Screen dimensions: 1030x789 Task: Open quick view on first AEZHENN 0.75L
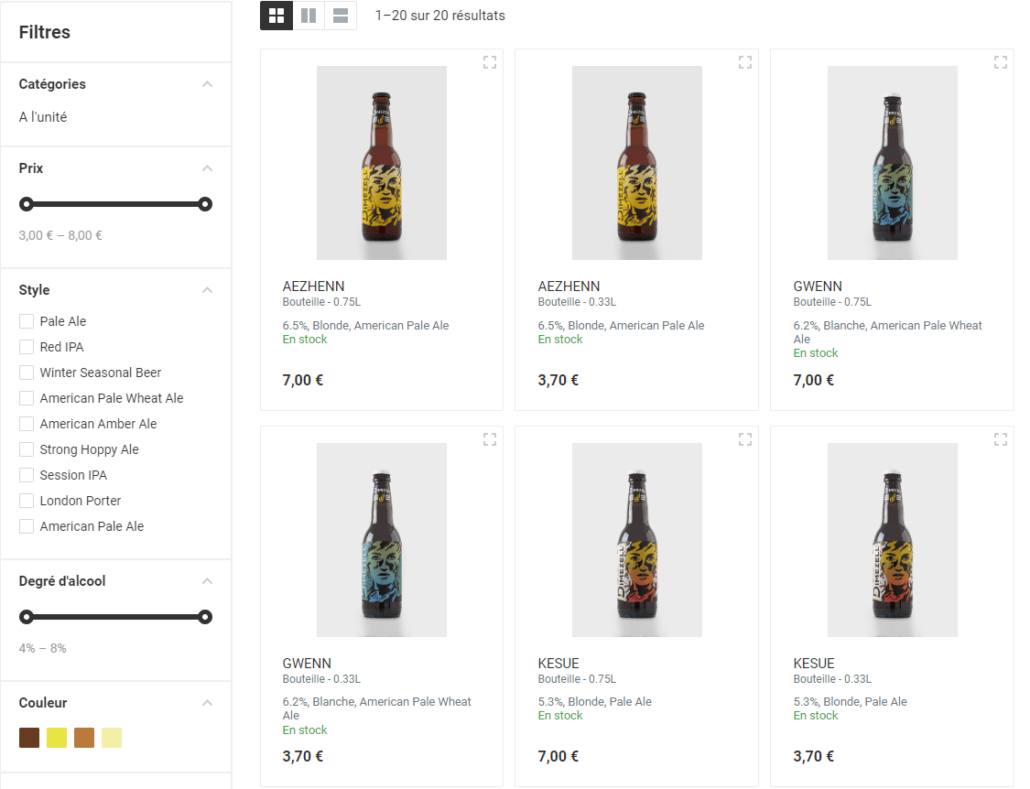489,62
